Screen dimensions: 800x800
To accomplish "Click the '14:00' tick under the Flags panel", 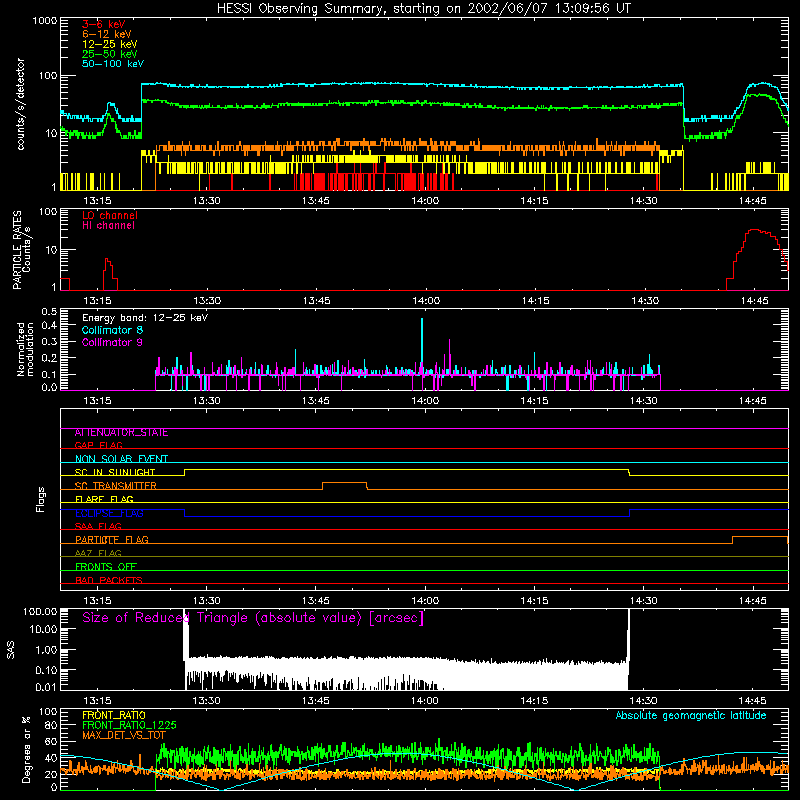I will (x=426, y=601).
